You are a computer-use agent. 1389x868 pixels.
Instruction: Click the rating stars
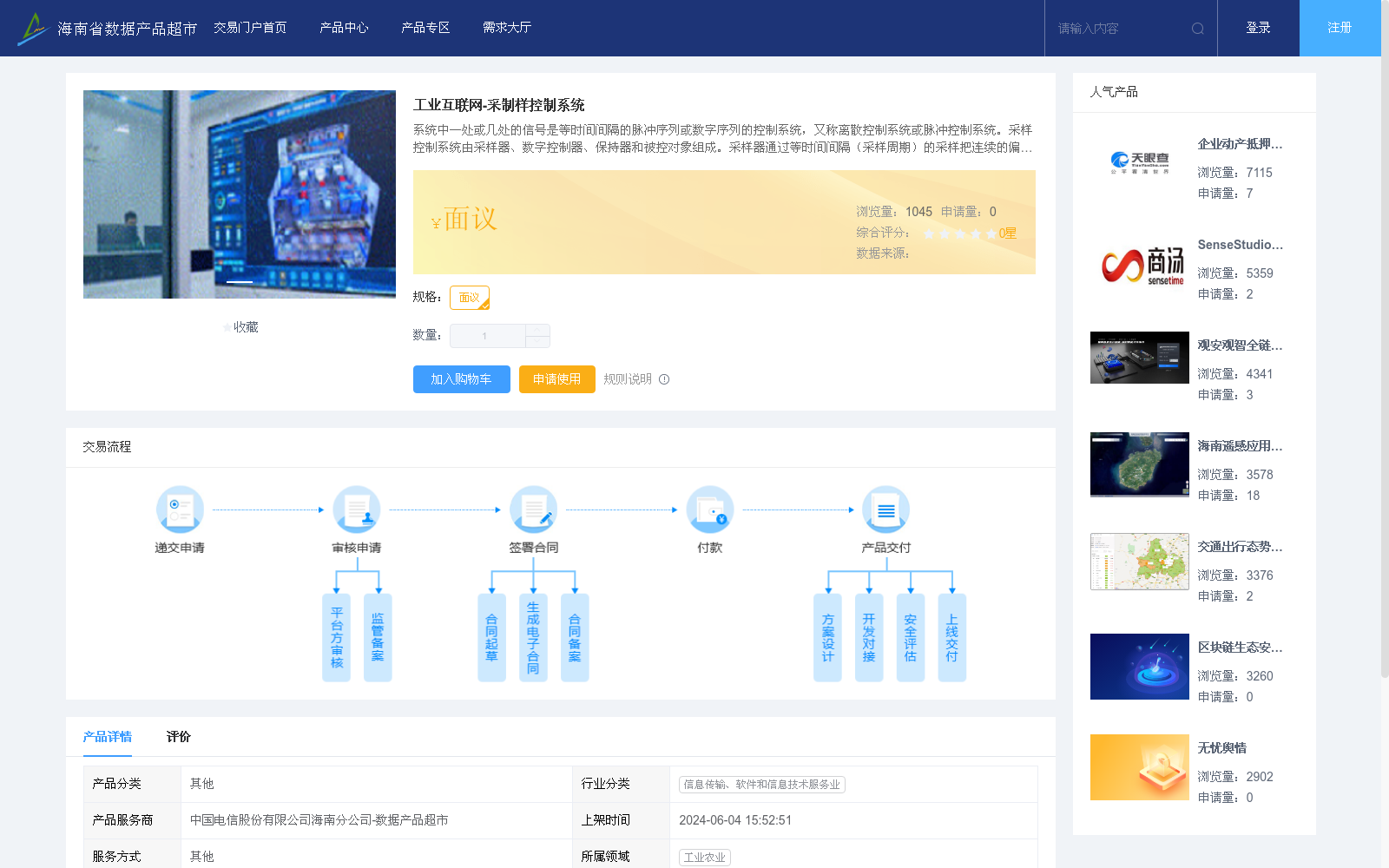pyautogui.click(x=960, y=233)
